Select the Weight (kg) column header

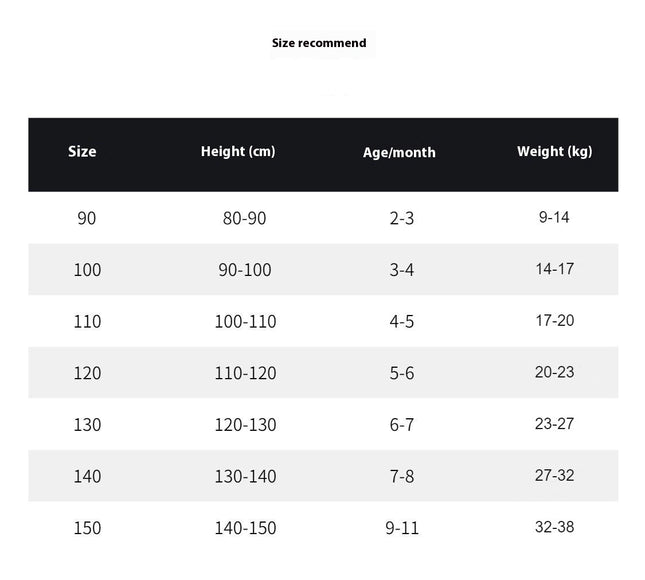coord(555,152)
